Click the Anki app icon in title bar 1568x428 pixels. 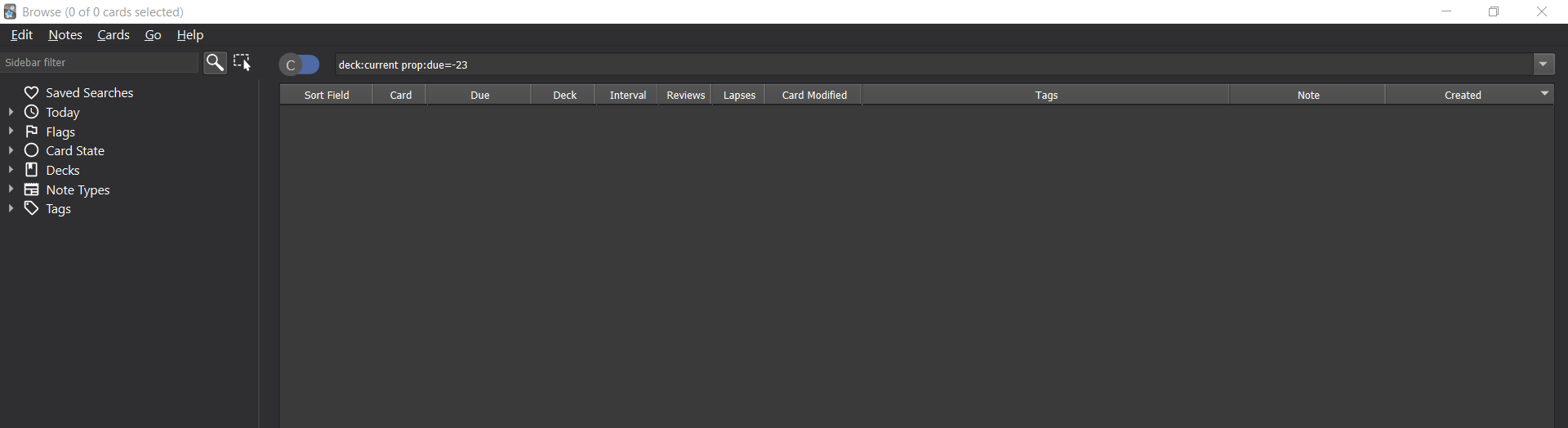click(10, 11)
